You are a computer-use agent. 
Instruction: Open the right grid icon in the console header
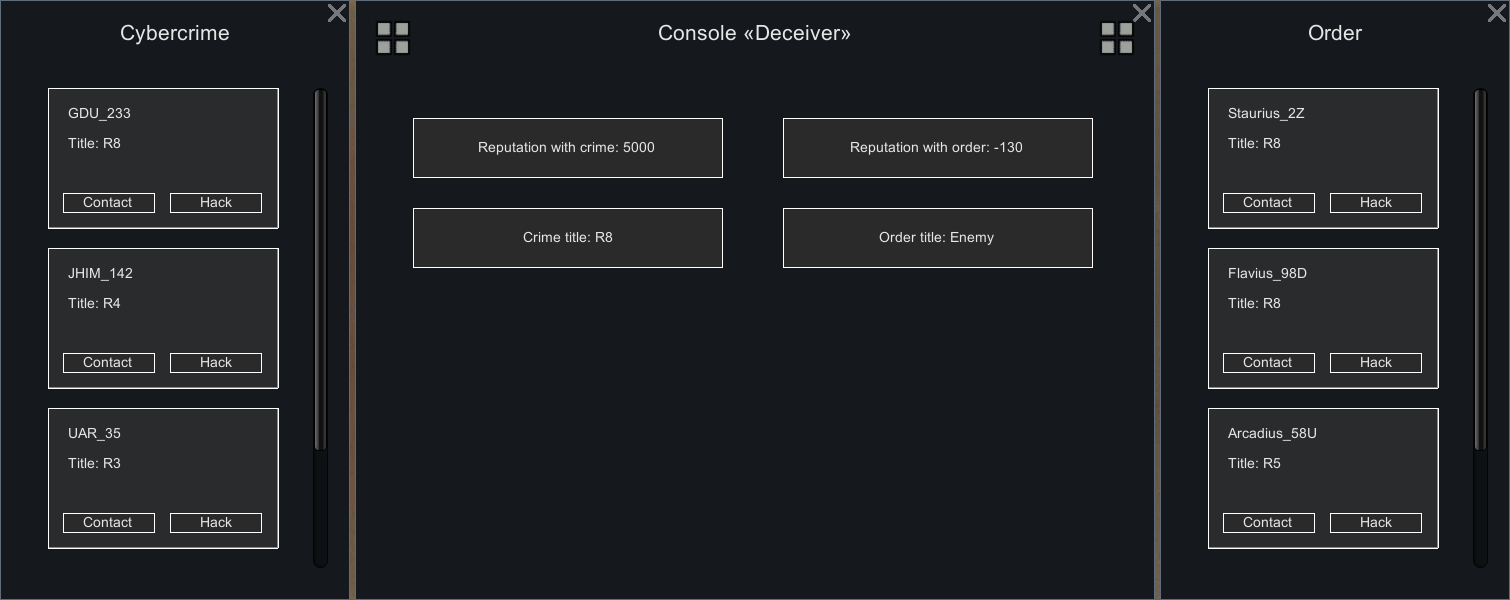(x=1117, y=38)
